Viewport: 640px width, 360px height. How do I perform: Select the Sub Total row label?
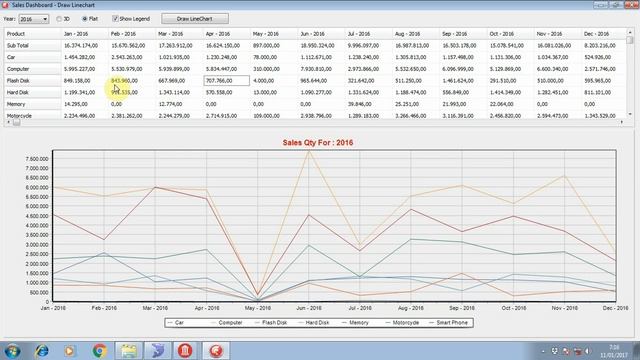tap(33, 46)
